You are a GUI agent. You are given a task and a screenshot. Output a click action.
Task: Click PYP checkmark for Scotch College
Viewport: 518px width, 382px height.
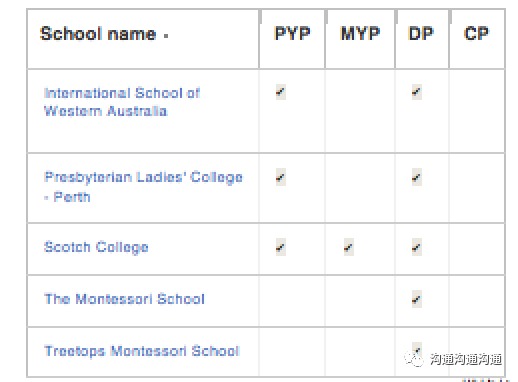[x=281, y=247]
